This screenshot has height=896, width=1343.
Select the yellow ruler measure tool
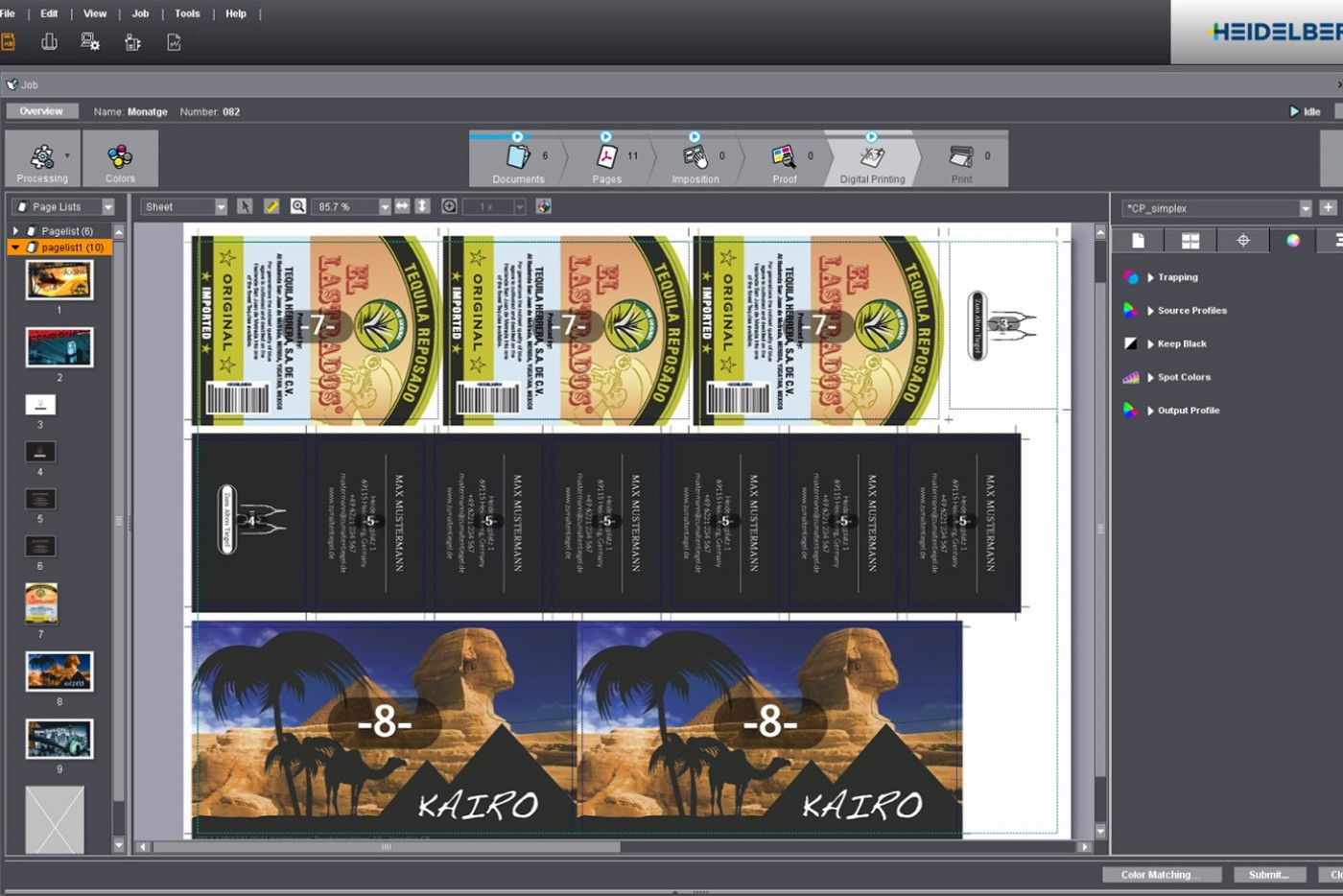(x=271, y=206)
